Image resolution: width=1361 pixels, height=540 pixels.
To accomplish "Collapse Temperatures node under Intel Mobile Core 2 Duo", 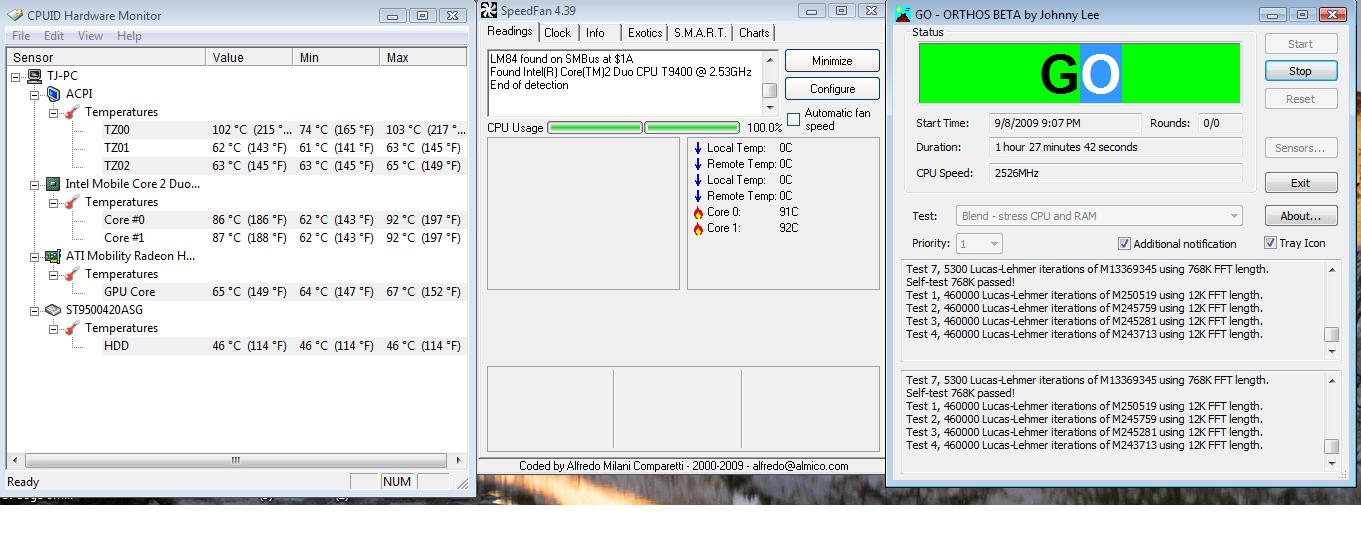I will pyautogui.click(x=53, y=202).
